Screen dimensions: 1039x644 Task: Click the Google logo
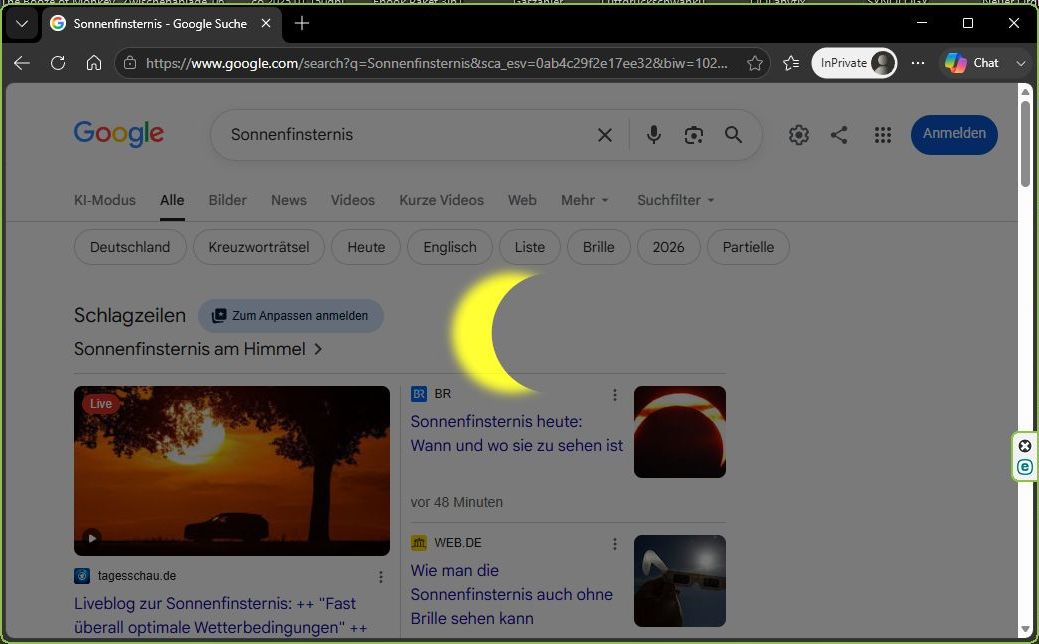point(119,134)
